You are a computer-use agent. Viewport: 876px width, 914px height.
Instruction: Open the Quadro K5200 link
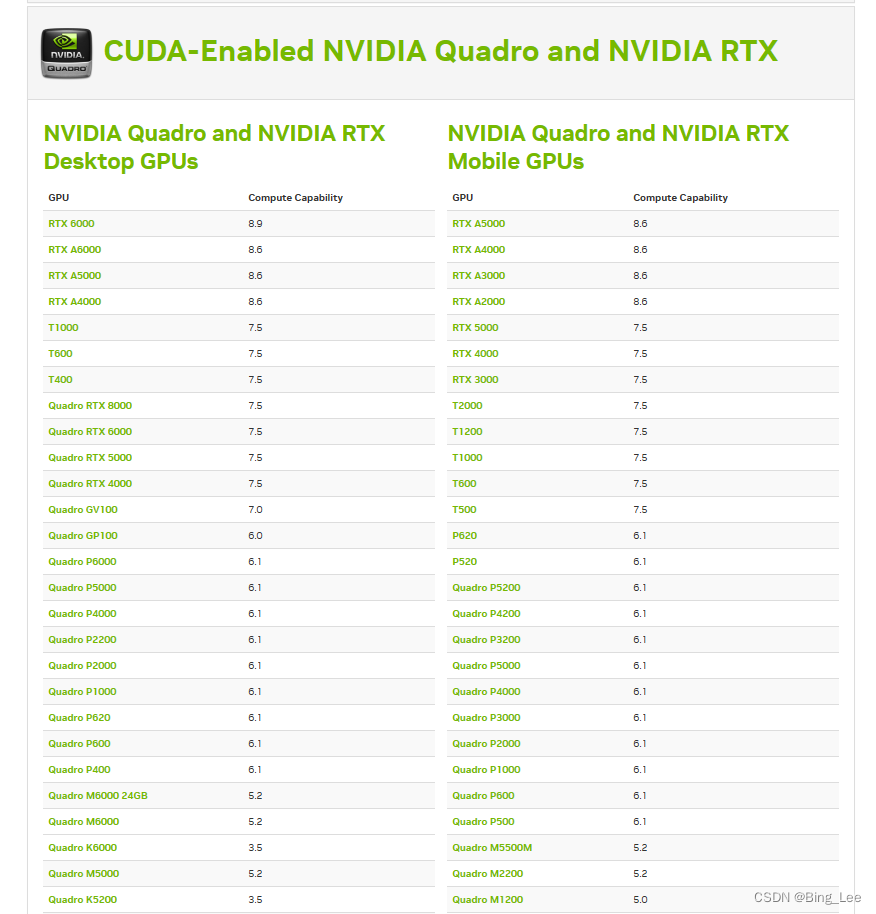[x=82, y=900]
